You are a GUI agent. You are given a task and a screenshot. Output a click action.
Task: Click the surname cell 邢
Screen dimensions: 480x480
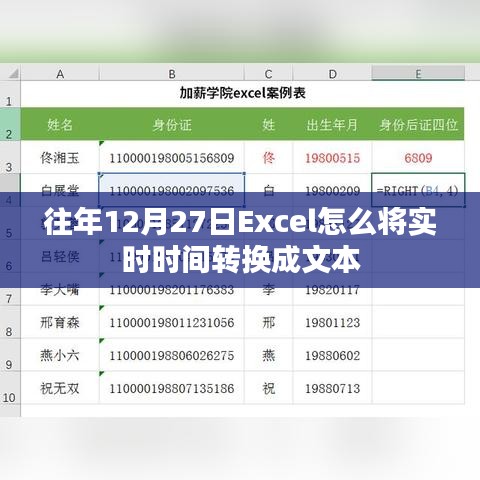268,322
